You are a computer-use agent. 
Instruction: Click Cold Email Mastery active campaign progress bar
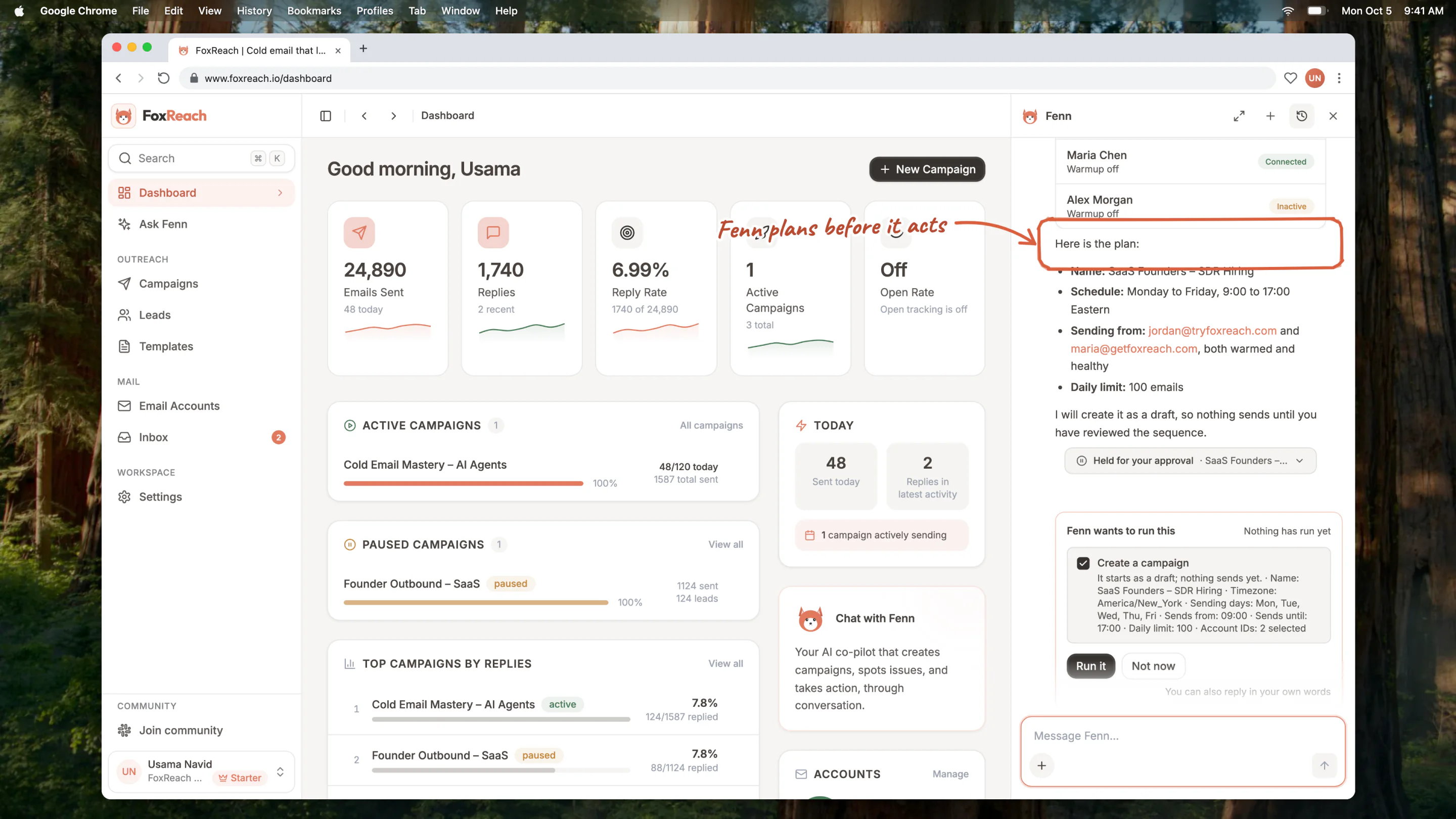[x=463, y=483]
